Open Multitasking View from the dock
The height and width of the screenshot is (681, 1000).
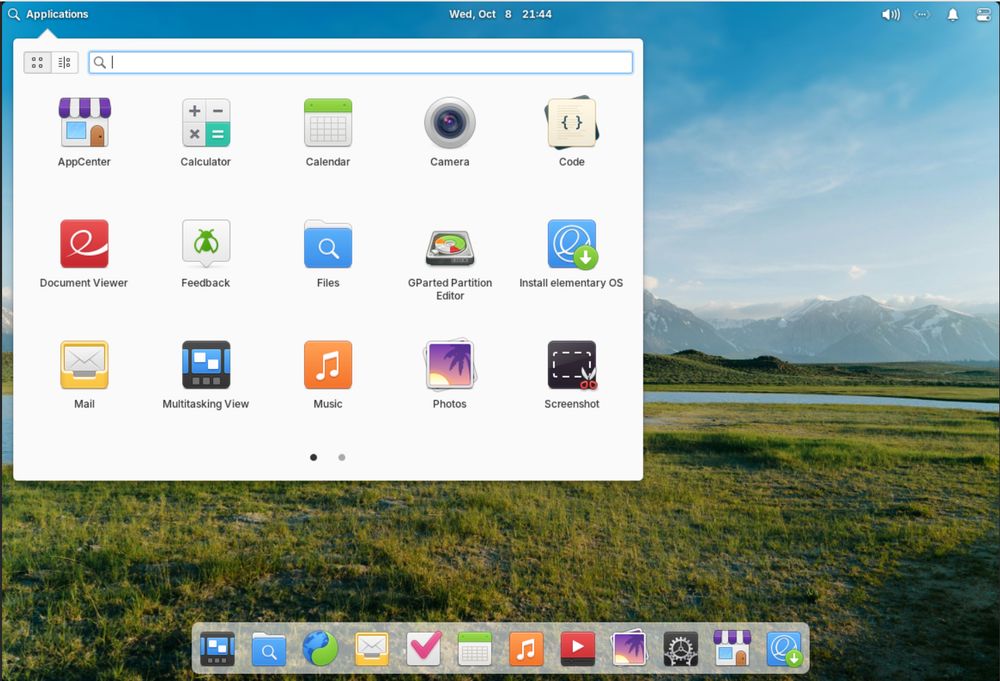click(217, 648)
